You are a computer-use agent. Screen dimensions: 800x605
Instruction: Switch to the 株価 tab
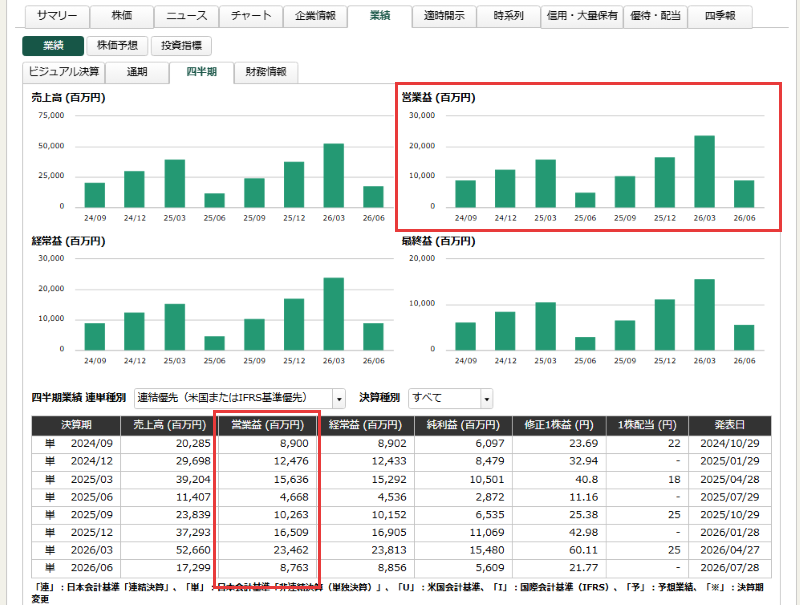click(122, 16)
